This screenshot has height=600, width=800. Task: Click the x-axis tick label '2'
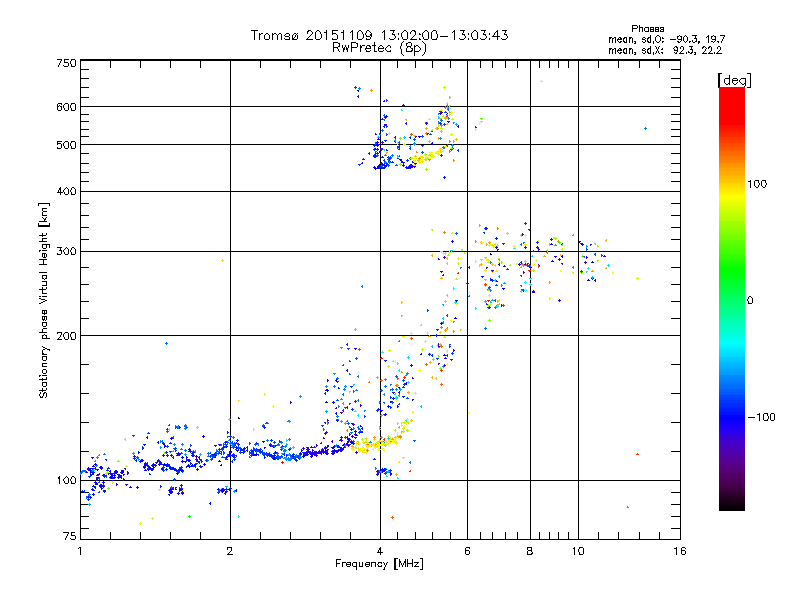(x=230, y=551)
